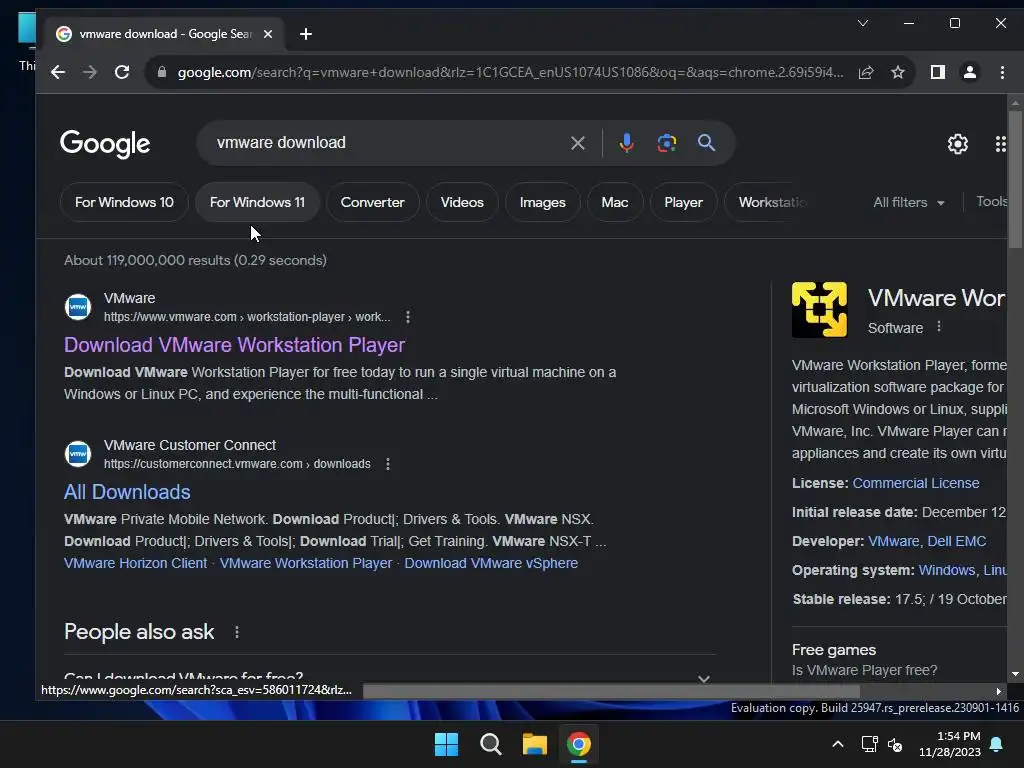Open options for VMware workstation-player result
The height and width of the screenshot is (768, 1024).
point(408,317)
